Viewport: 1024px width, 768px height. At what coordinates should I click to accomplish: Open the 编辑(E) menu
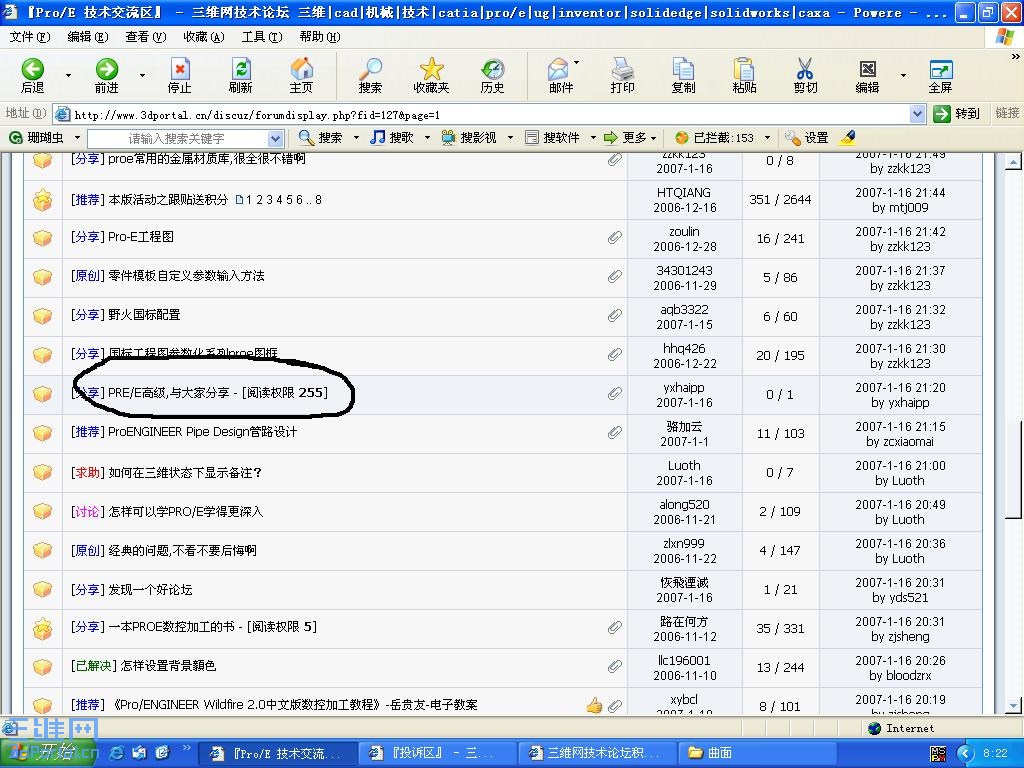(88, 37)
